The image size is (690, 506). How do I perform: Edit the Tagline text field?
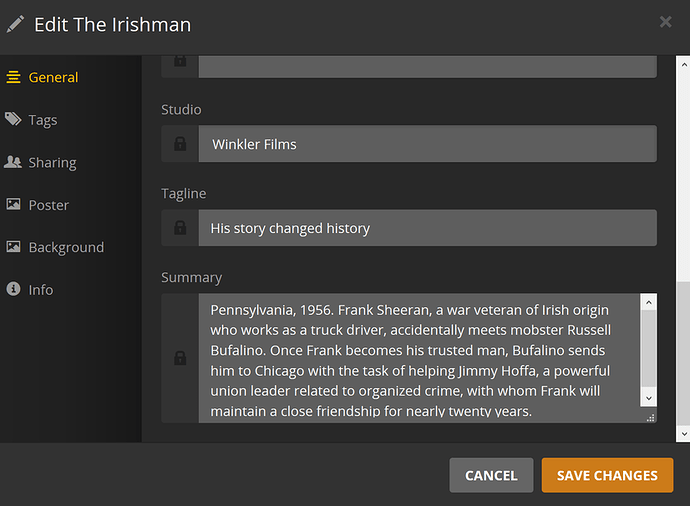tap(427, 228)
